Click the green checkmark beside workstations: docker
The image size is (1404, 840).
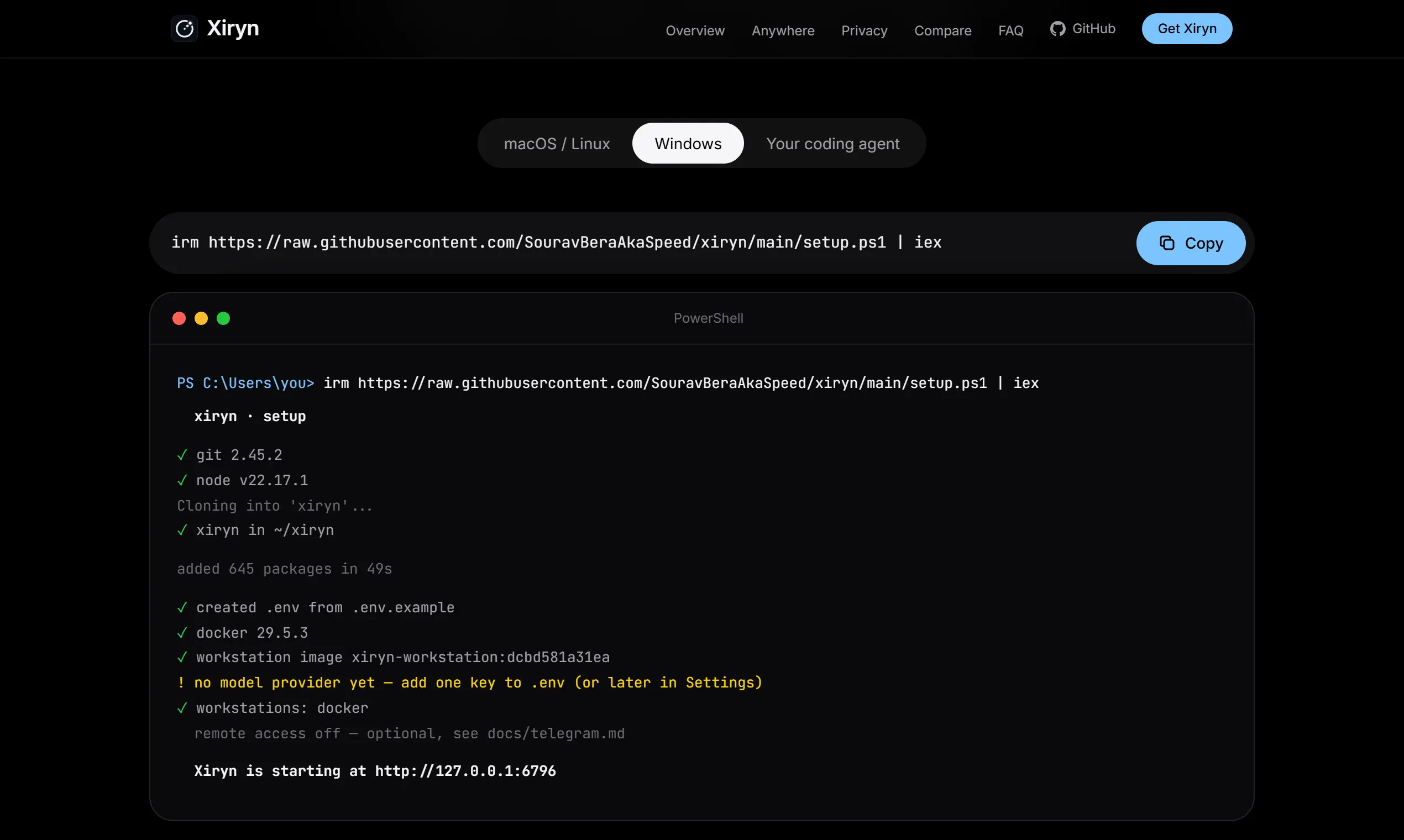[182, 708]
